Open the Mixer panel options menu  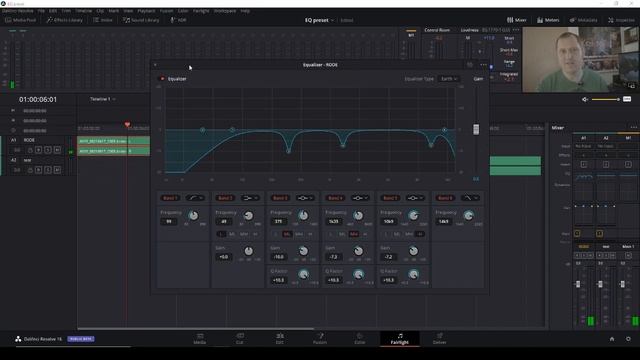(x=633, y=128)
